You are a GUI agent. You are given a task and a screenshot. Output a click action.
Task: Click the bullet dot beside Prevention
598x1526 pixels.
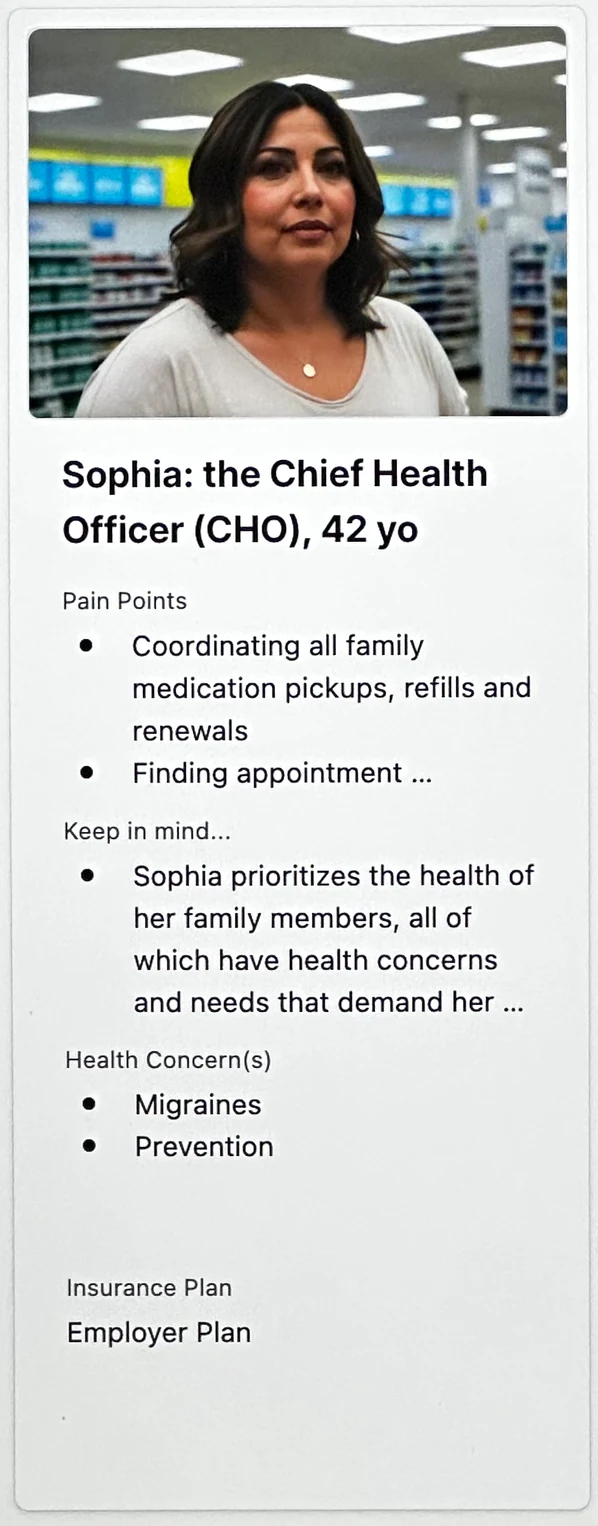click(90, 1146)
